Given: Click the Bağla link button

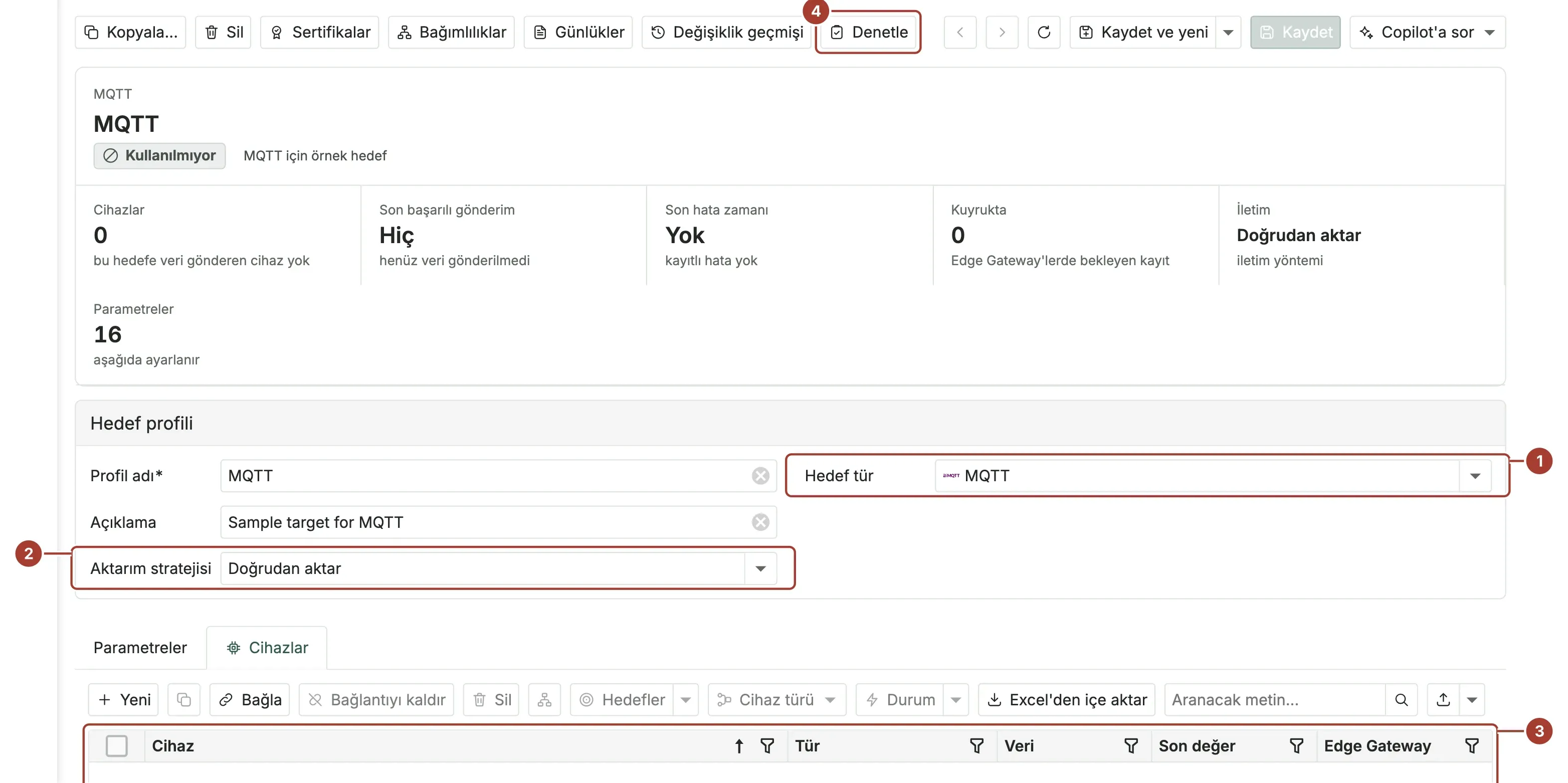Looking at the screenshot, I should pos(250,700).
